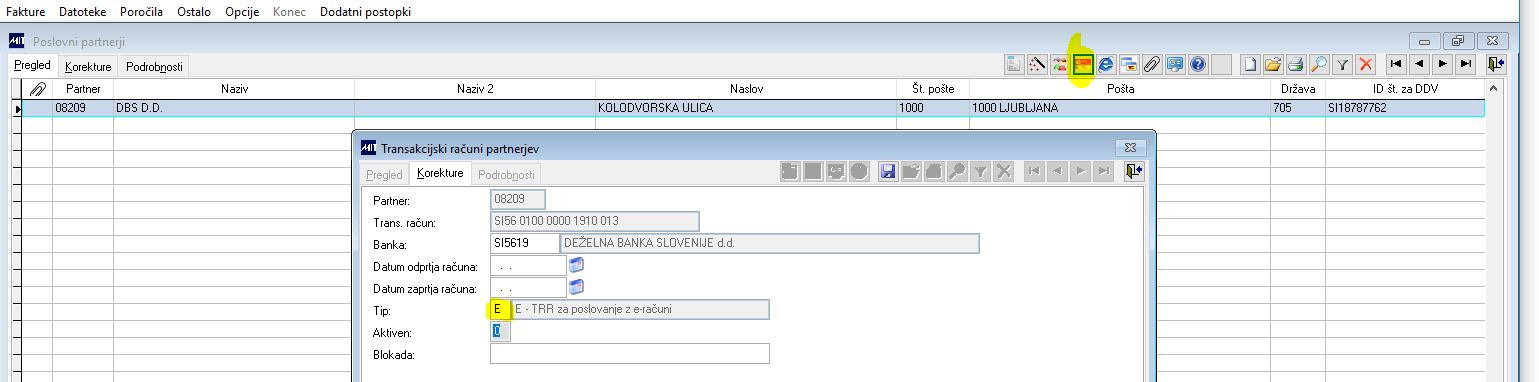1539x382 pixels.
Task: Click the Pošta column header
Action: [x=1120, y=89]
